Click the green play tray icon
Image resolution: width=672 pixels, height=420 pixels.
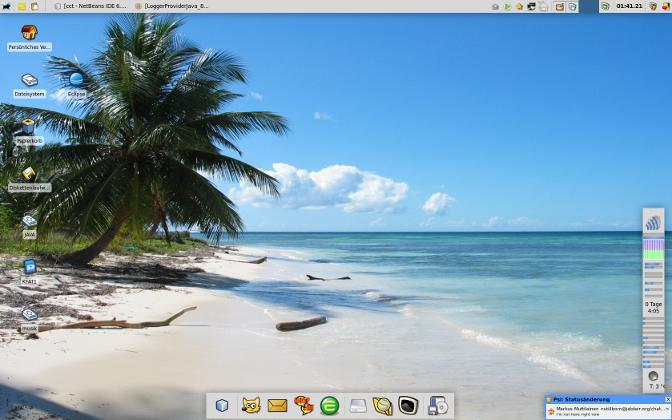tap(507, 6)
